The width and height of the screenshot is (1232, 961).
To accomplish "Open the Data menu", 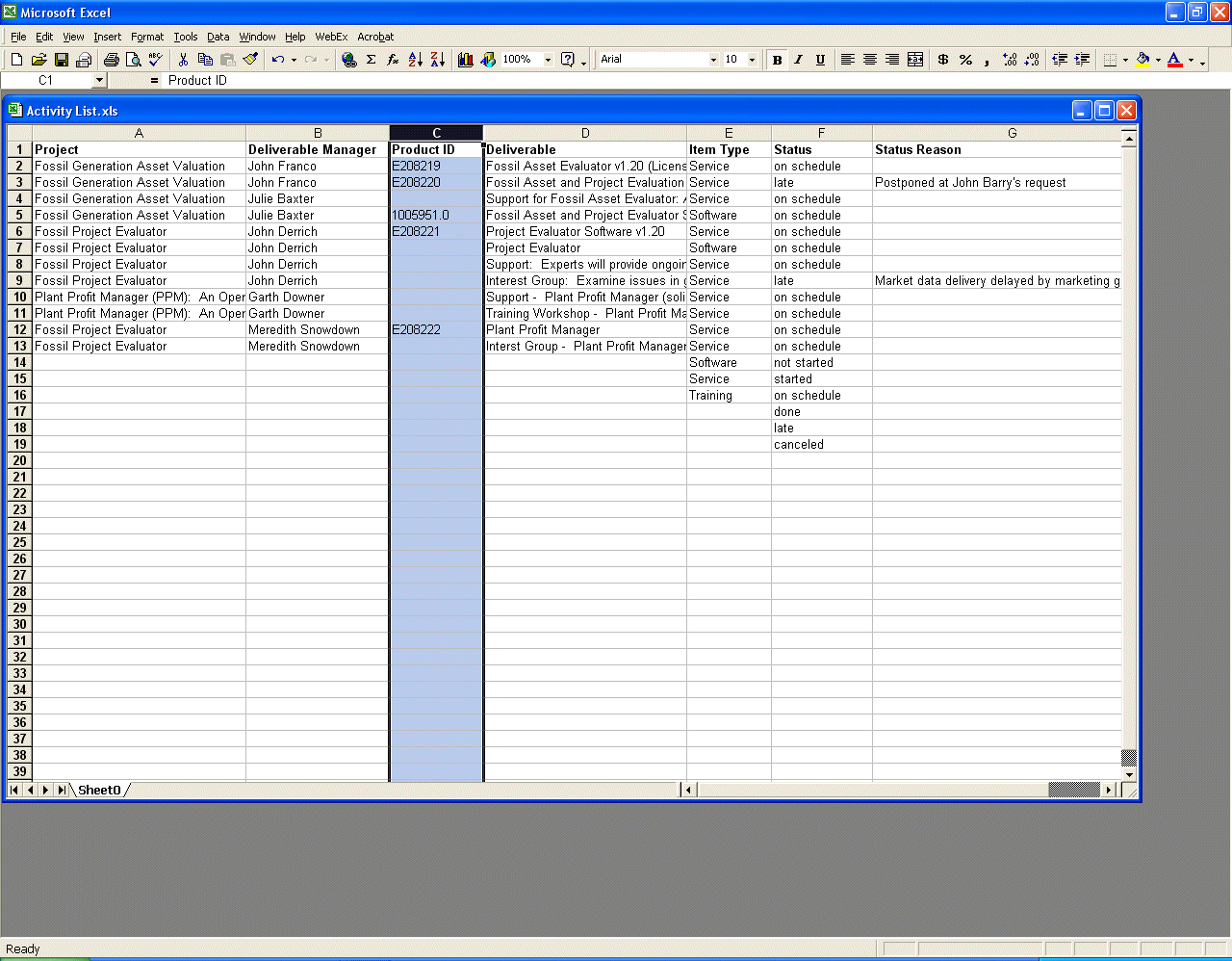I will (x=218, y=37).
